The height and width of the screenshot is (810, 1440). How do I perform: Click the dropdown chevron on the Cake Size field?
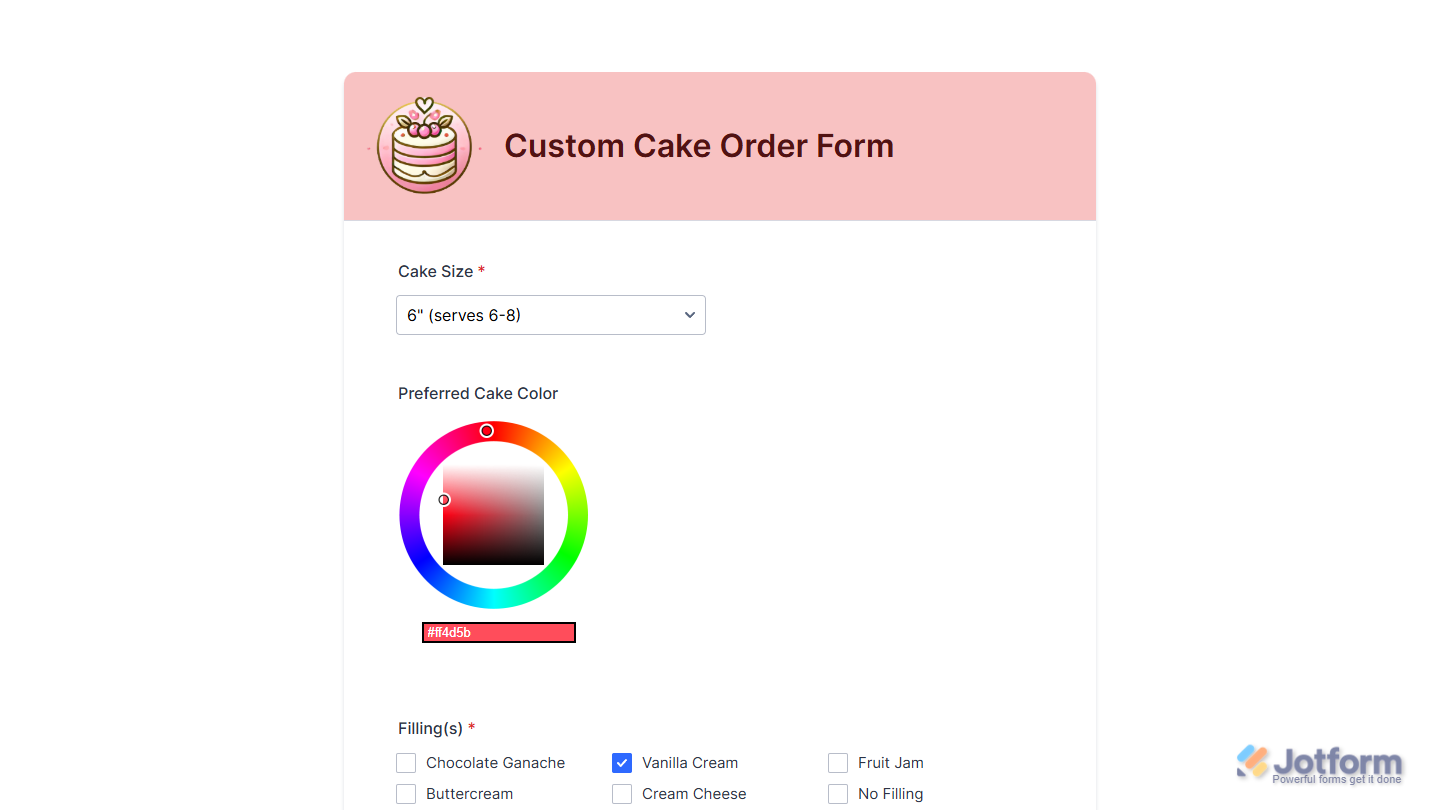(689, 314)
